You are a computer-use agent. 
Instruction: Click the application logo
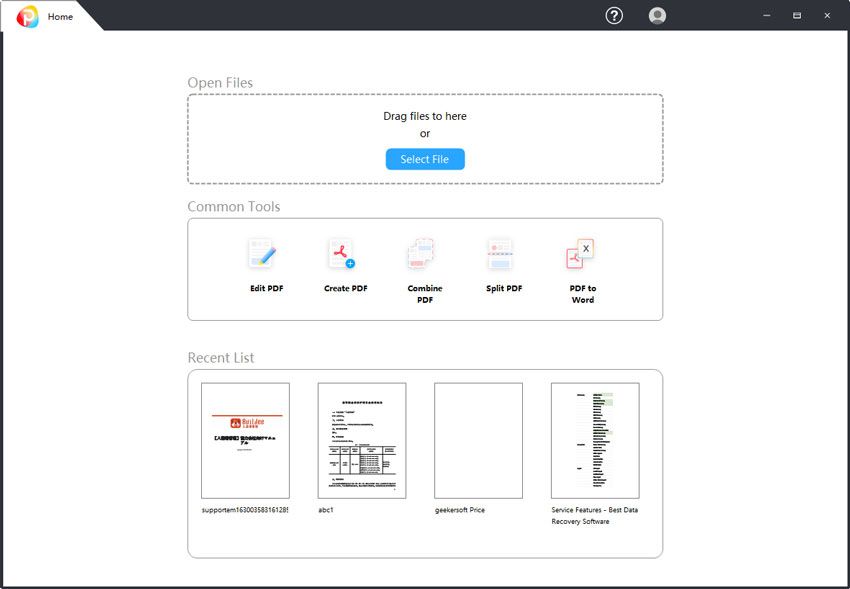28,16
